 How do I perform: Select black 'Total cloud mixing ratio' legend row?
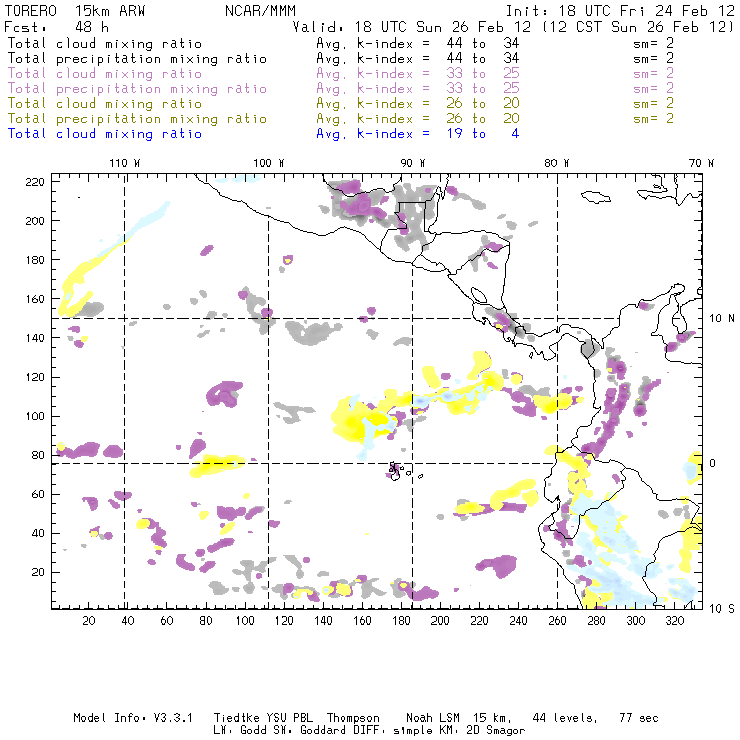pyautogui.click(x=105, y=44)
